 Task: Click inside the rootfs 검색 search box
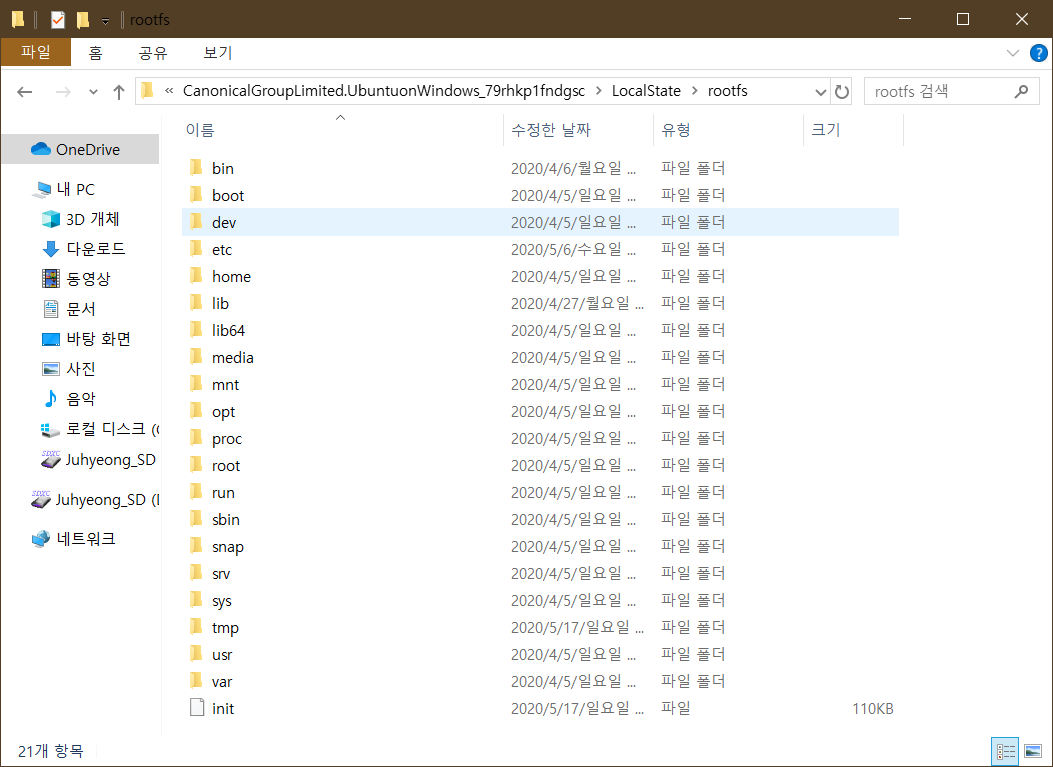pyautogui.click(x=940, y=91)
